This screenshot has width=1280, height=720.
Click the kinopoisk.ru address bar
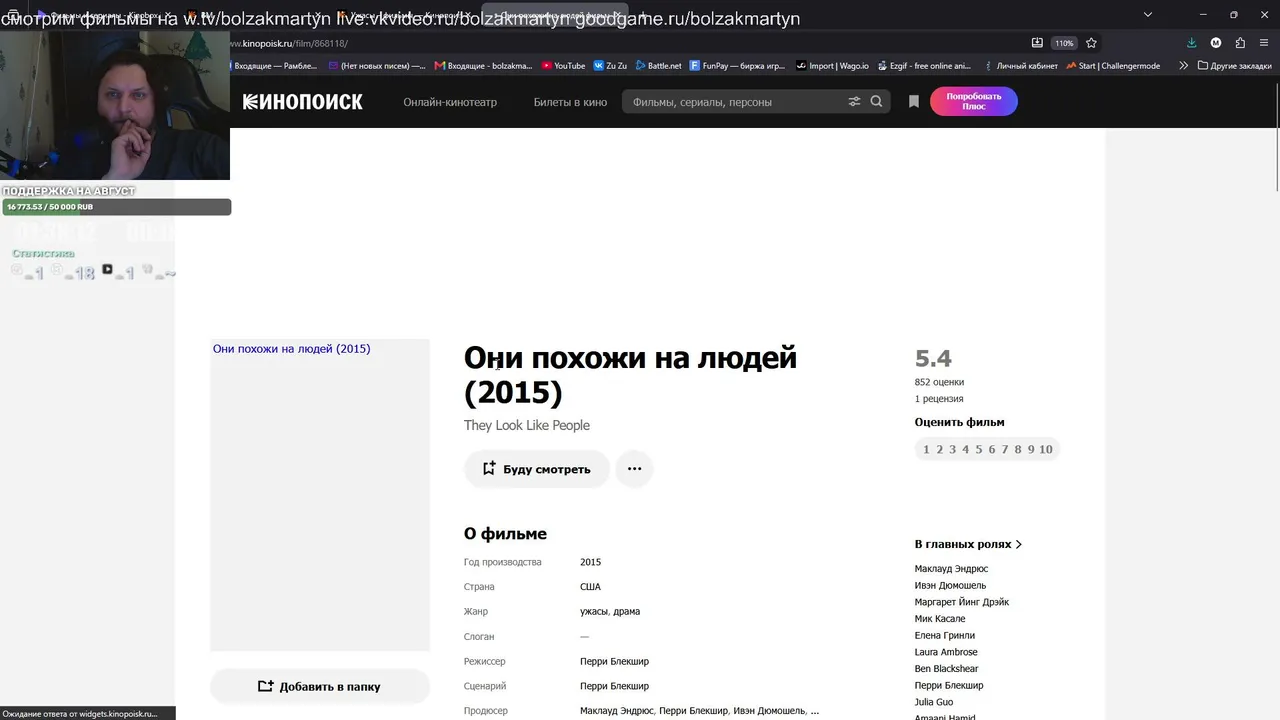click(630, 43)
